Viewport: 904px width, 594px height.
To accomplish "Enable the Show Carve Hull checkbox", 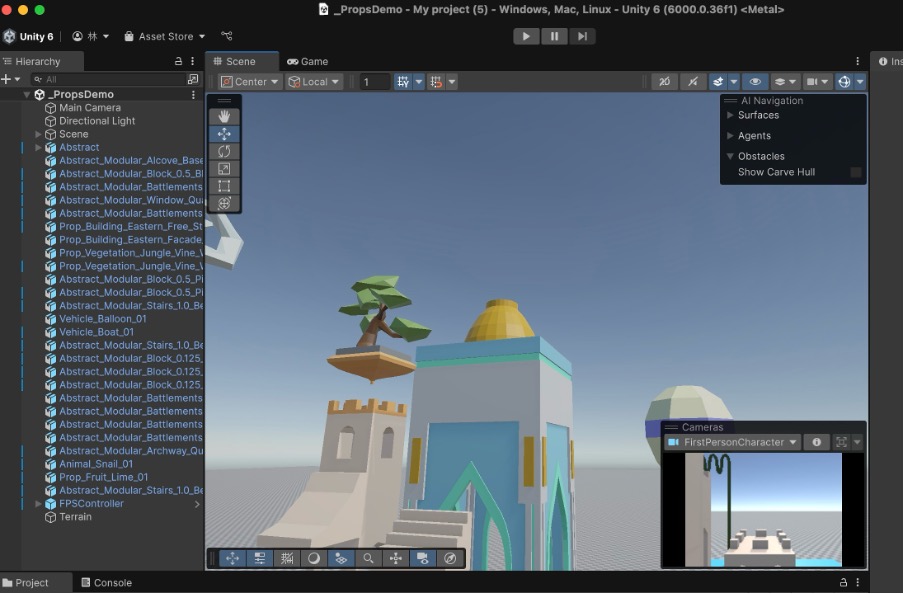I will tap(856, 172).
